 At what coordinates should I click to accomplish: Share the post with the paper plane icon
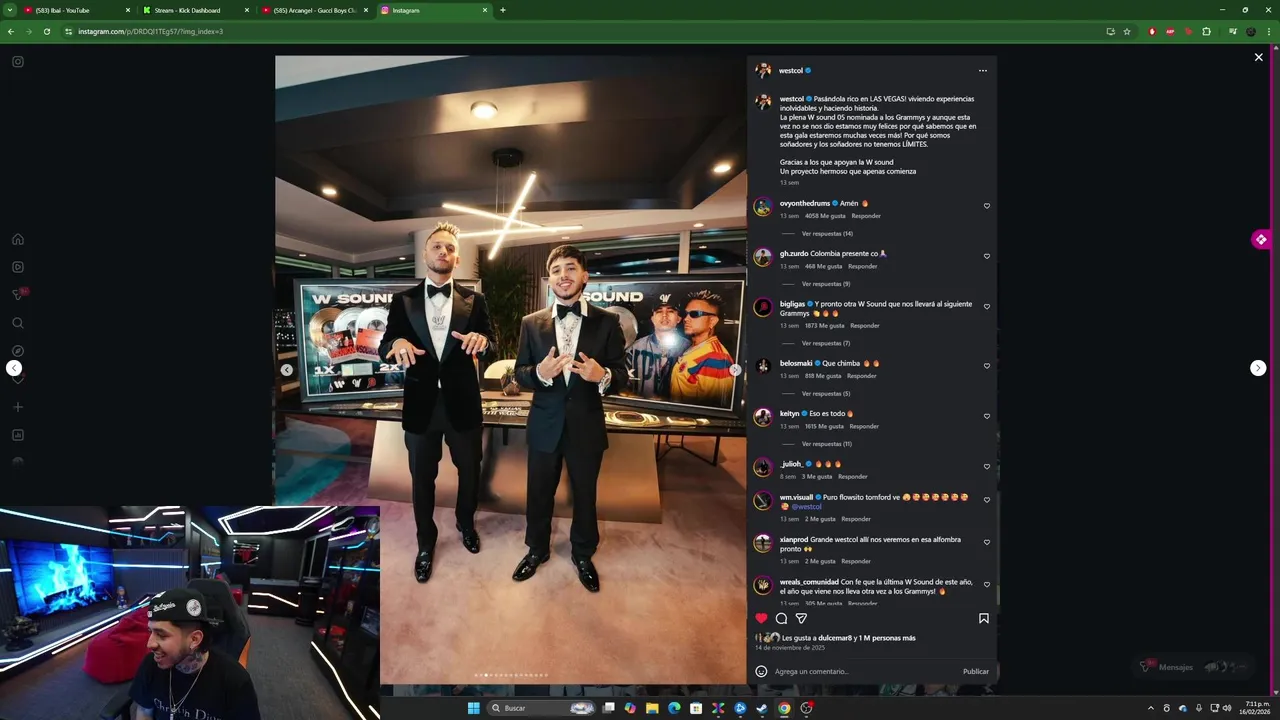pyautogui.click(x=801, y=618)
